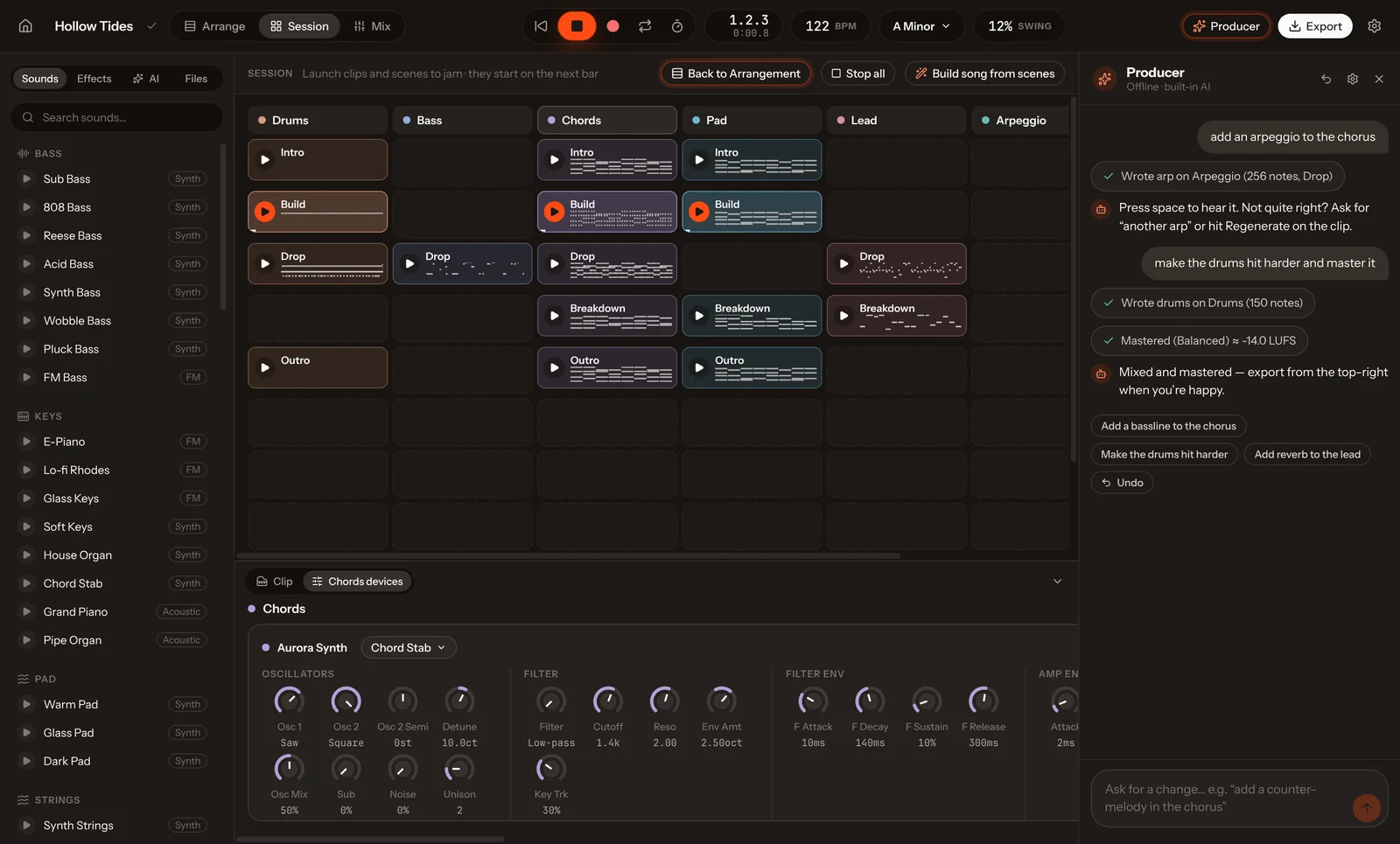Open the settings gear in top bar
The image size is (1400, 844).
[x=1375, y=26]
